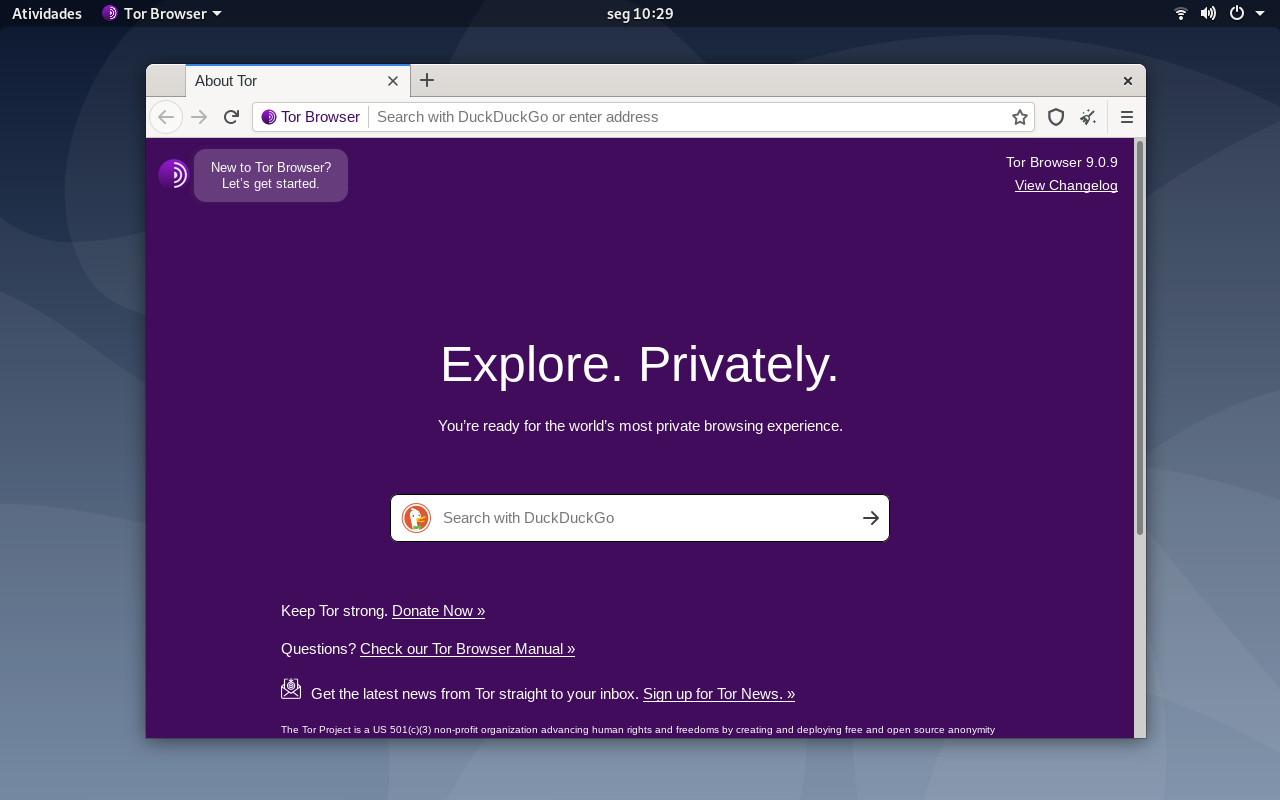Click the Explore. Privately. heading
This screenshot has height=800, width=1280.
click(x=640, y=364)
